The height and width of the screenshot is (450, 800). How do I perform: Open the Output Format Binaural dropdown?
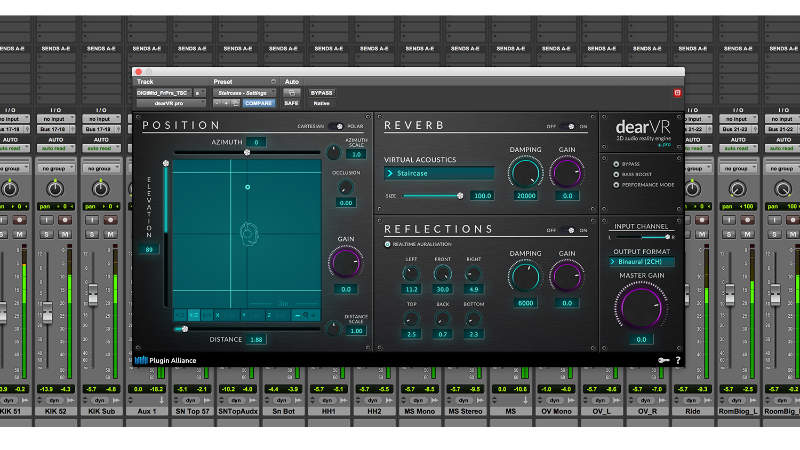tap(641, 262)
